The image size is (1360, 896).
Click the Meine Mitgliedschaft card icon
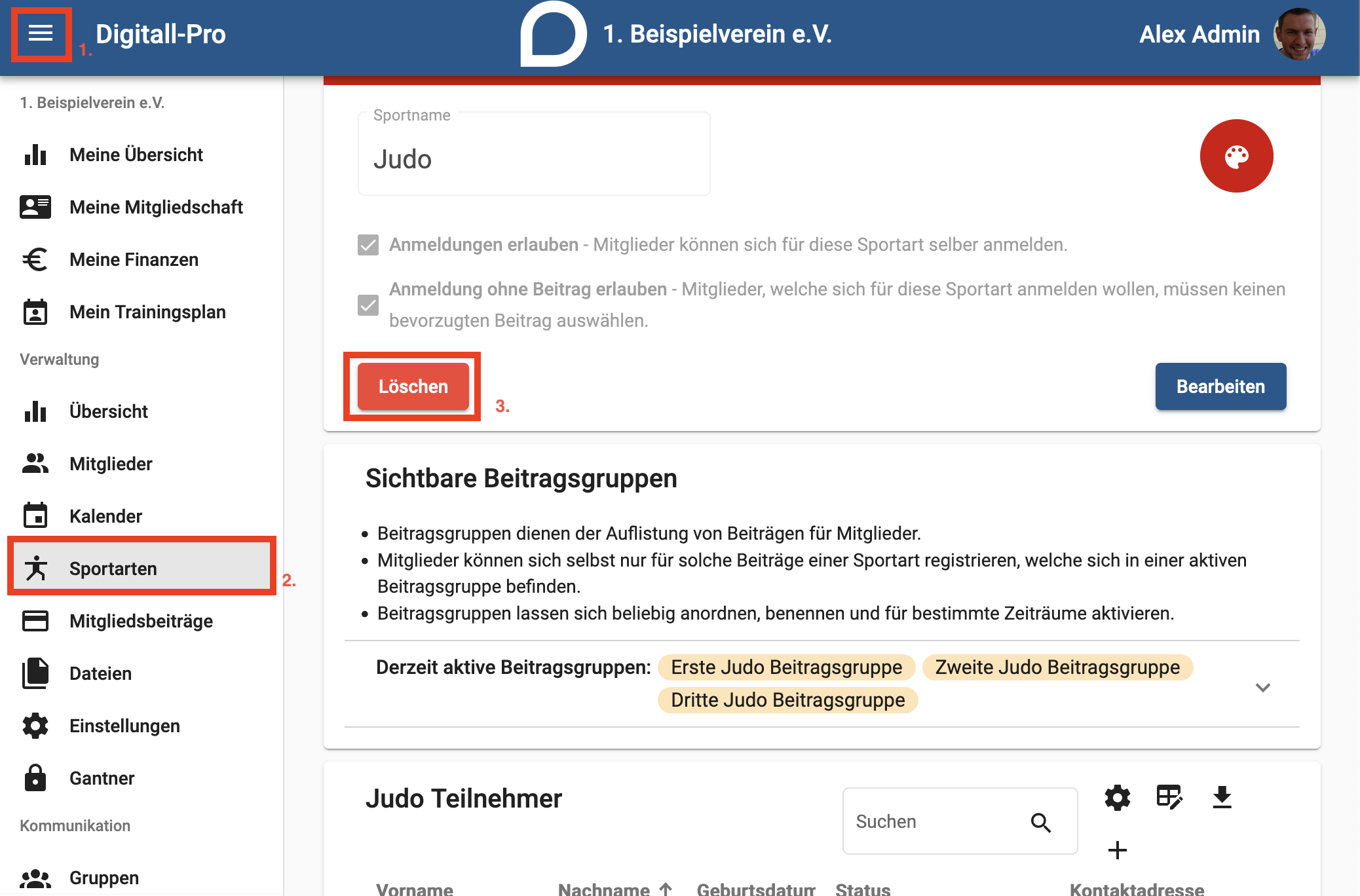tap(35, 207)
